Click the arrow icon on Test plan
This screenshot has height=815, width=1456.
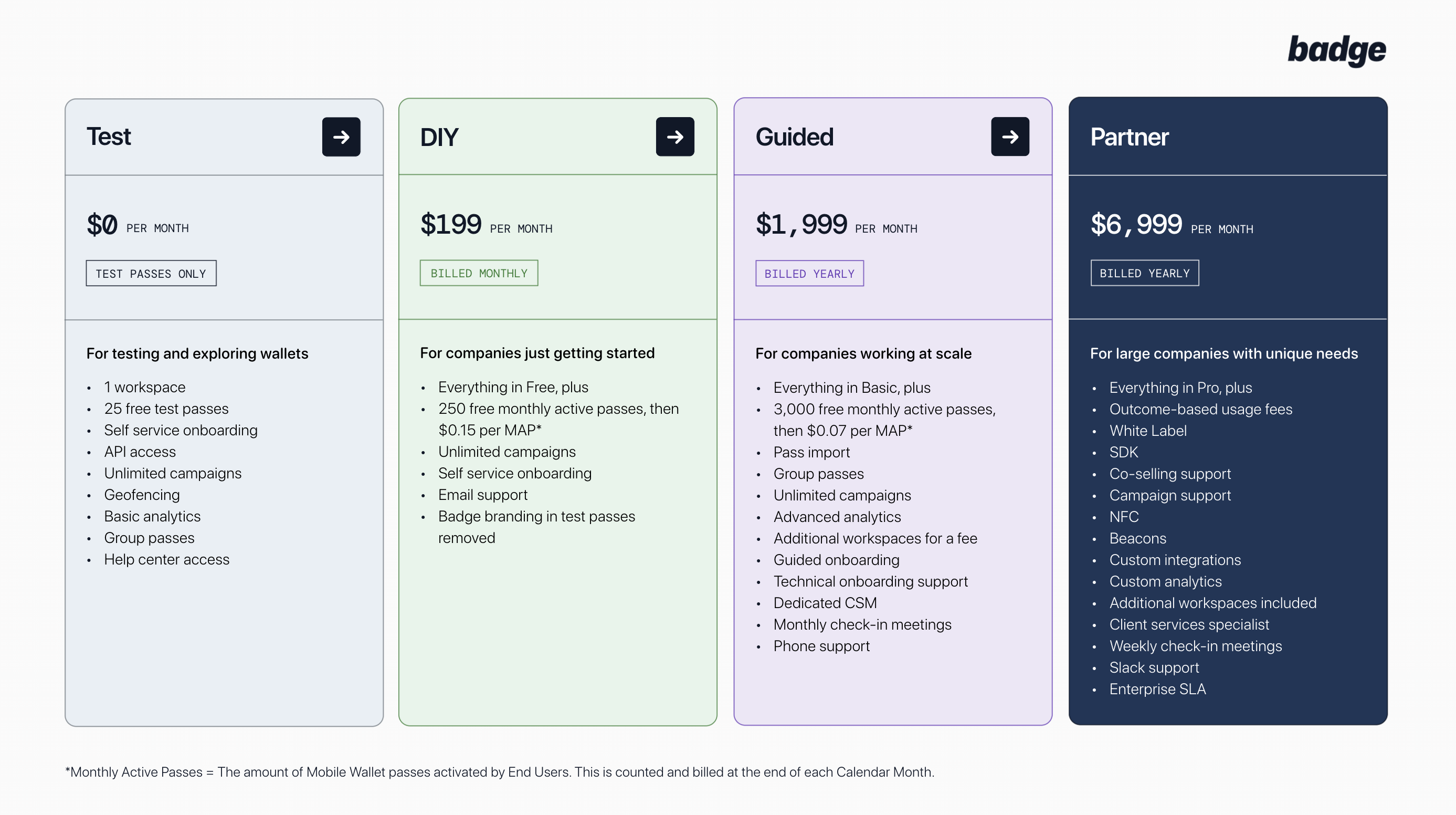[341, 137]
